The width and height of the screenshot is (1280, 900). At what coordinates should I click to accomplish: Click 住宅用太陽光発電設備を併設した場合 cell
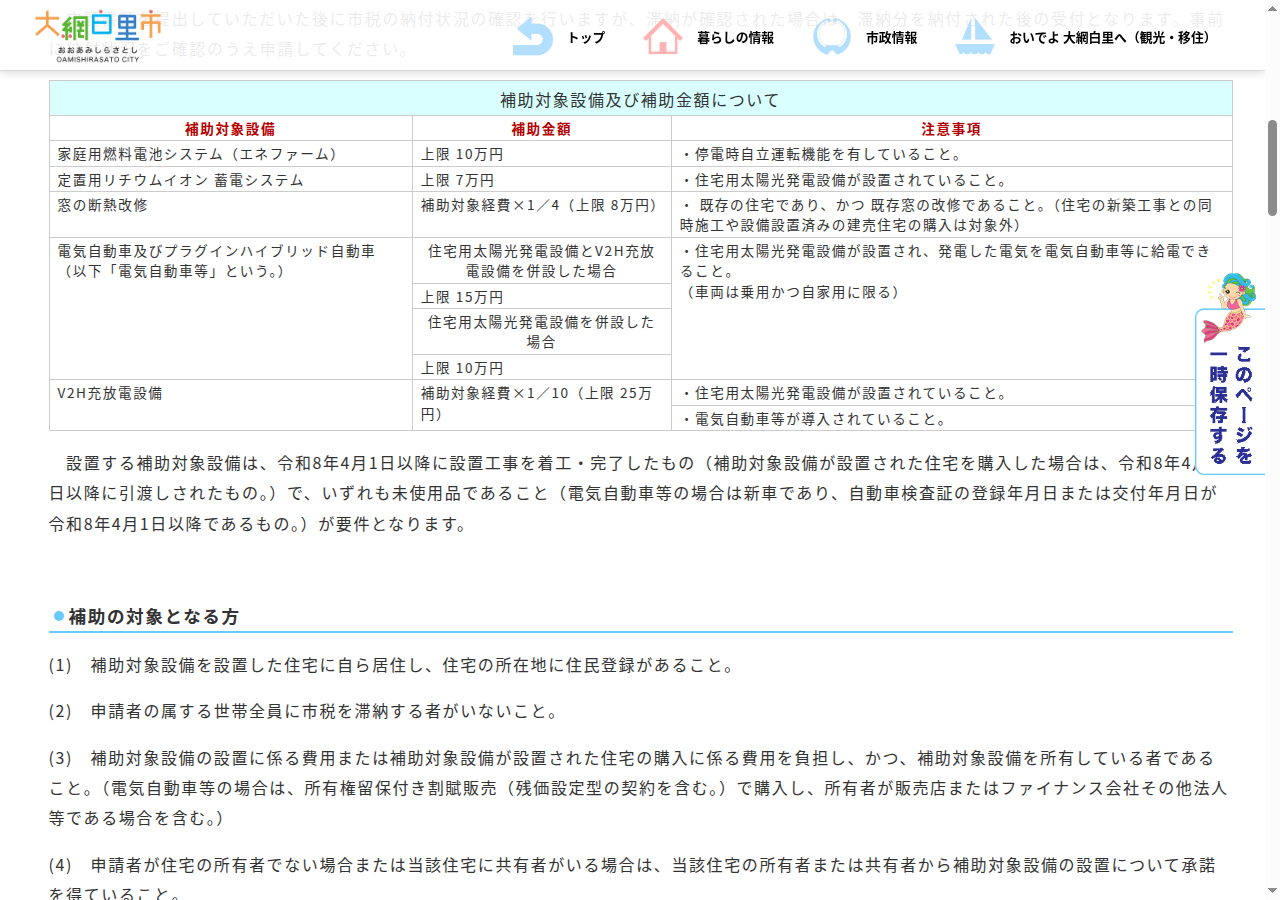click(541, 332)
